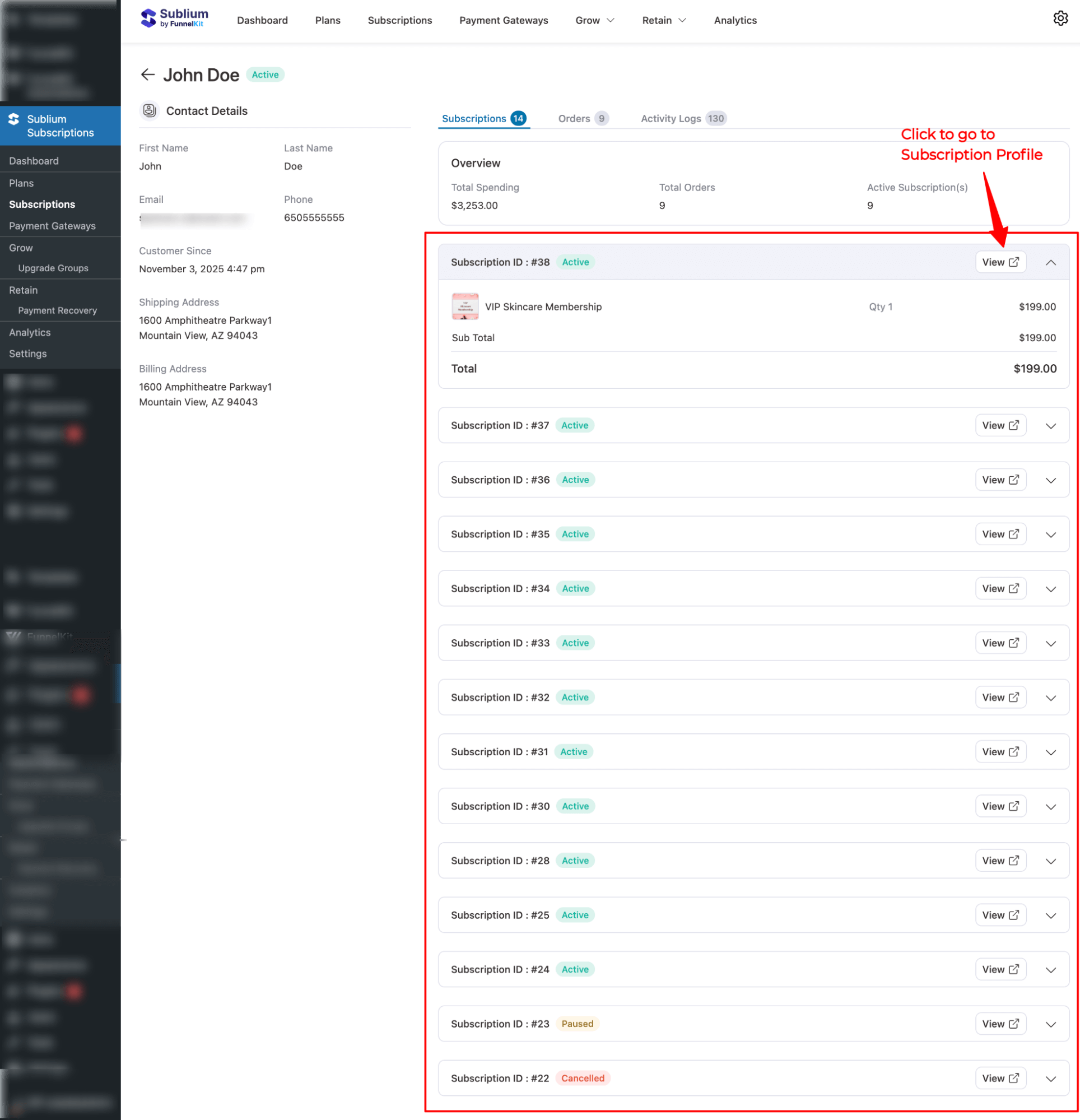Viewport: 1080px width, 1120px height.
Task: Open settings via the gear icon top right
Action: point(1061,18)
